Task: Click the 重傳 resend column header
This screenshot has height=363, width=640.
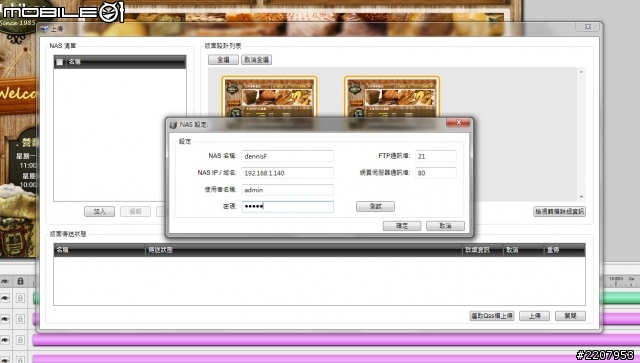Action: 564,250
